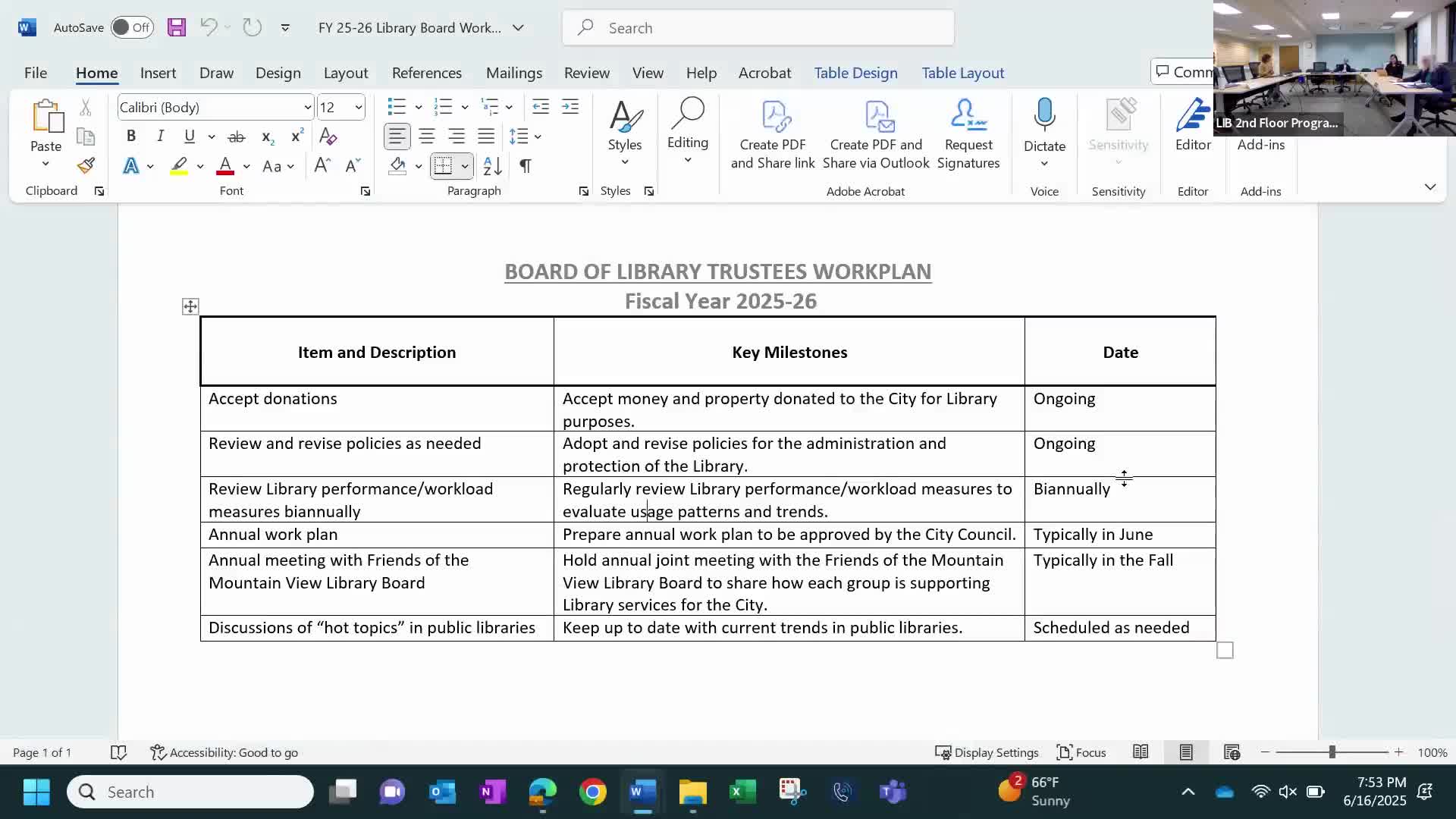Screen dimensions: 1456x819
Task: Click the Sort A-Z icon
Action: click(x=492, y=166)
